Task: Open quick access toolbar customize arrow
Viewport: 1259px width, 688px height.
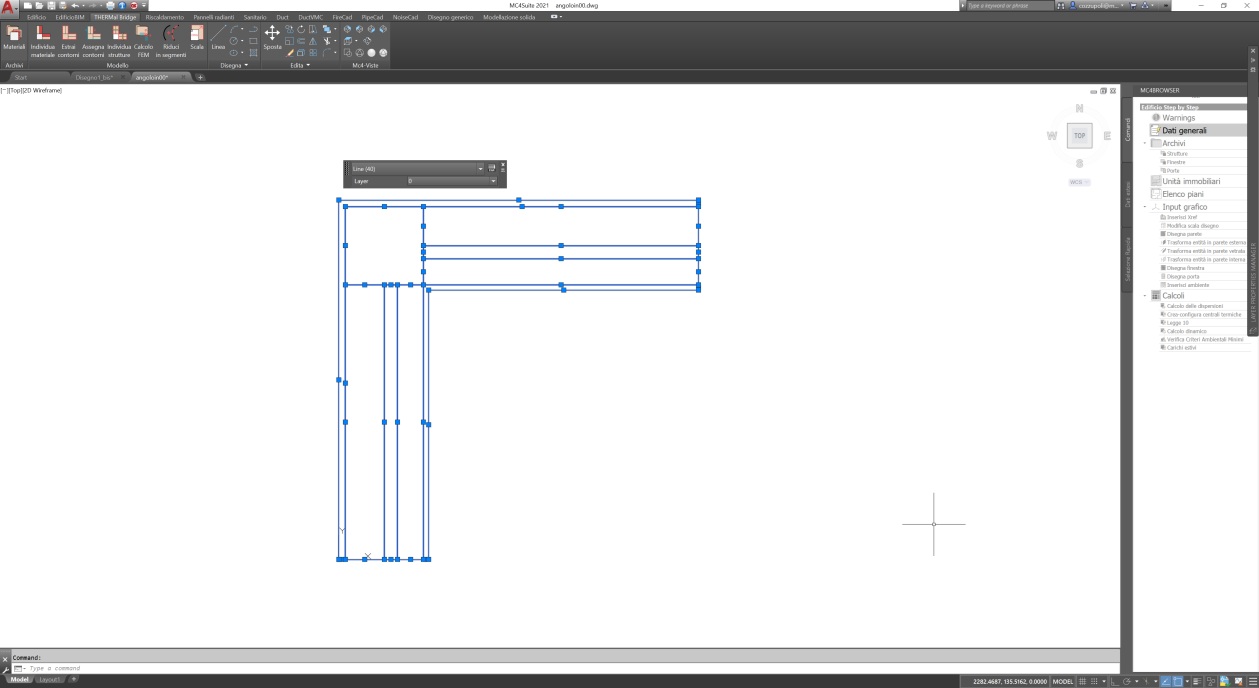Action: pyautogui.click(x=144, y=5)
